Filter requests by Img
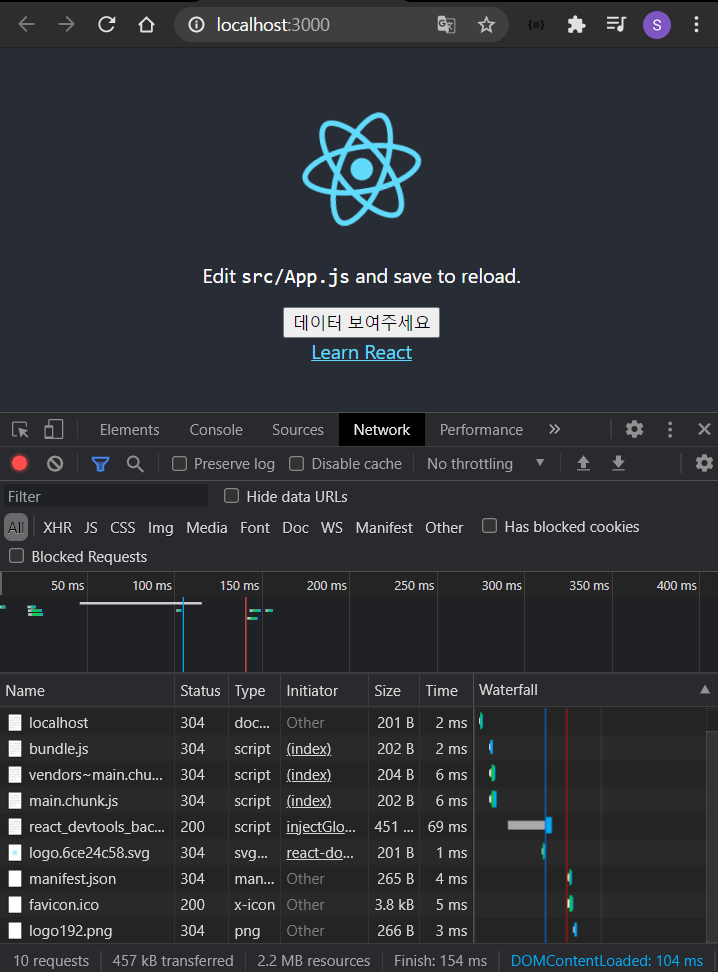 (x=161, y=528)
